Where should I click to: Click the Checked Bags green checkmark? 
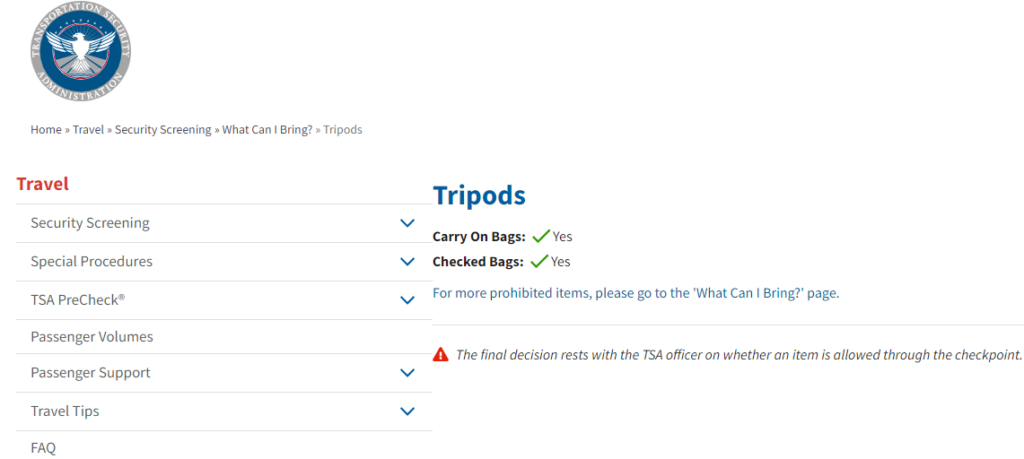539,262
